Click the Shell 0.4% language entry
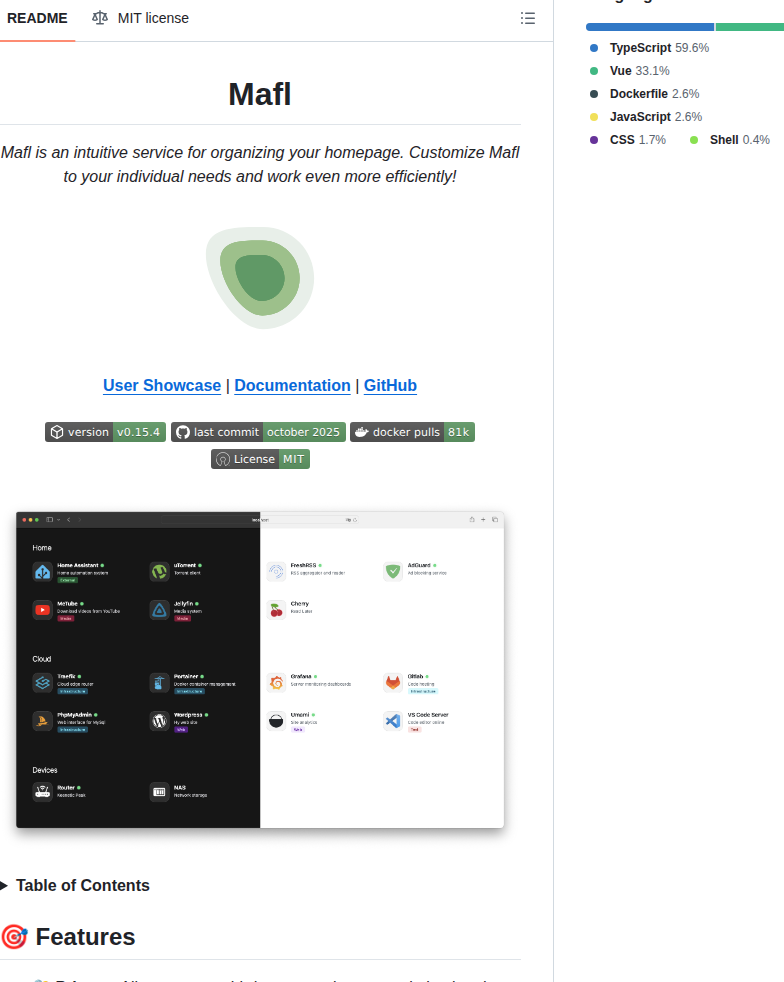784x982 pixels. 730,140
